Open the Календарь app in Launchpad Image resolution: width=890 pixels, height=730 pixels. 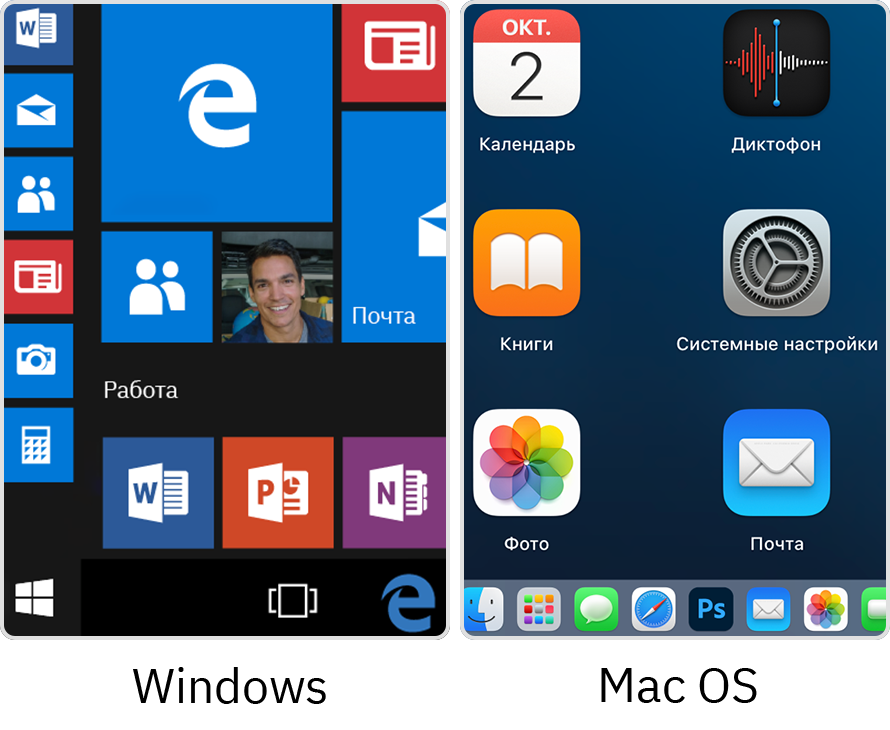coord(526,63)
